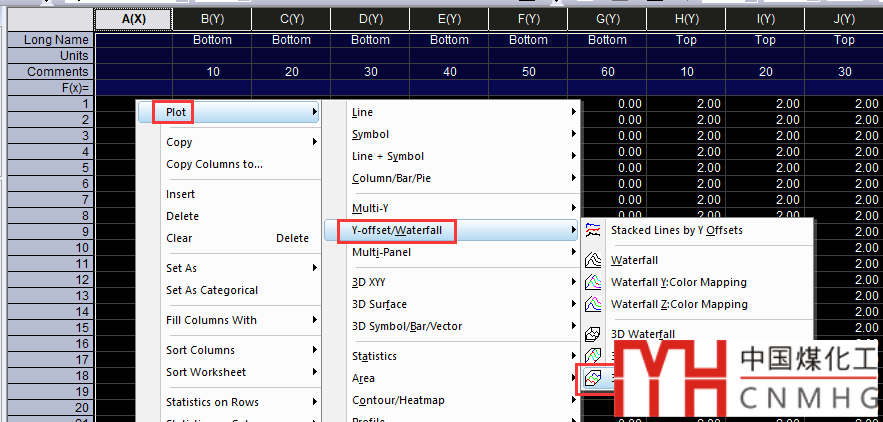Image resolution: width=883 pixels, height=422 pixels.
Task: Select the I(Y) column header
Action: tap(765, 19)
